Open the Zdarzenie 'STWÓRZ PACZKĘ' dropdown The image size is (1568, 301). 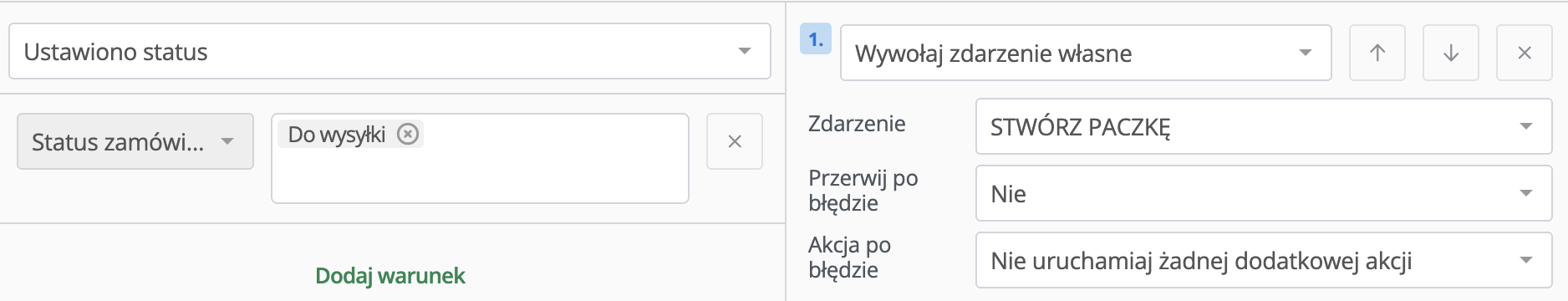pyautogui.click(x=1264, y=126)
